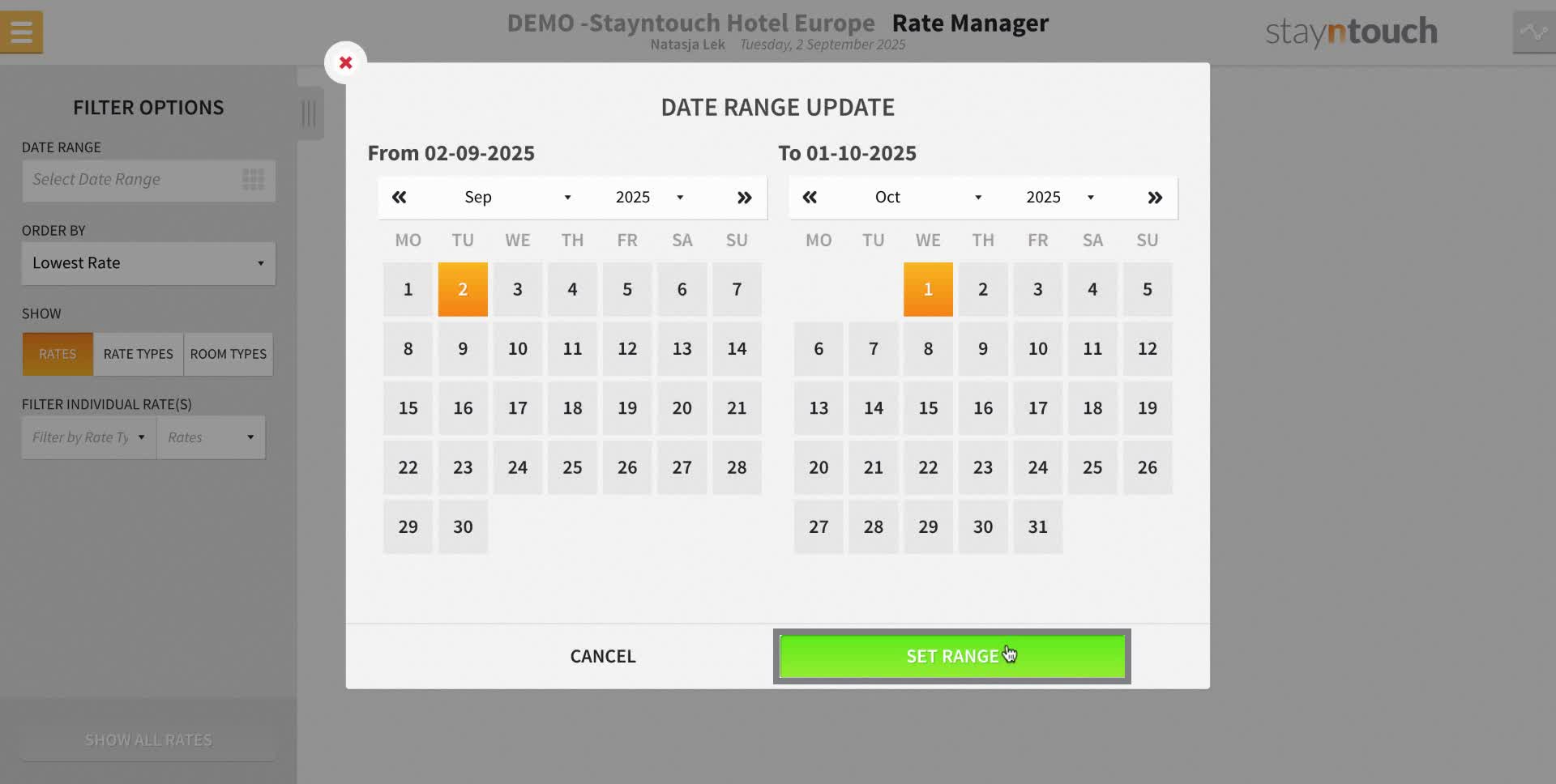This screenshot has height=784, width=1556.
Task: Select October 31 in To calendar
Action: (x=1038, y=526)
